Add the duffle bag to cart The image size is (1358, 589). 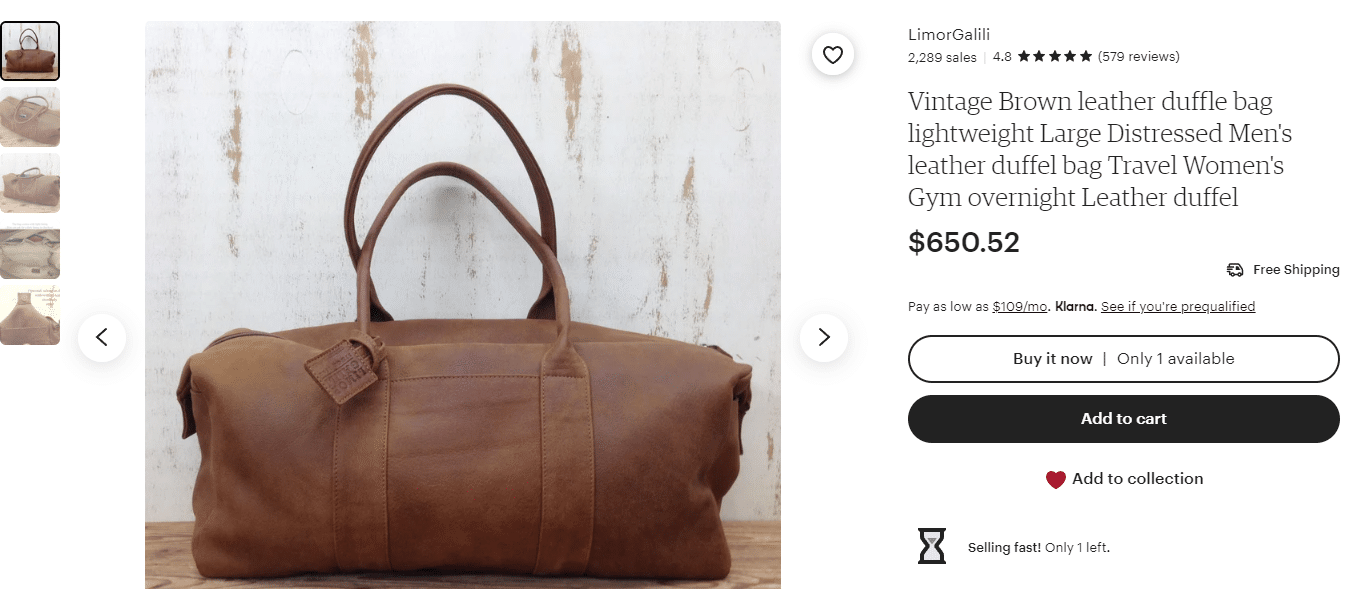click(x=1123, y=419)
